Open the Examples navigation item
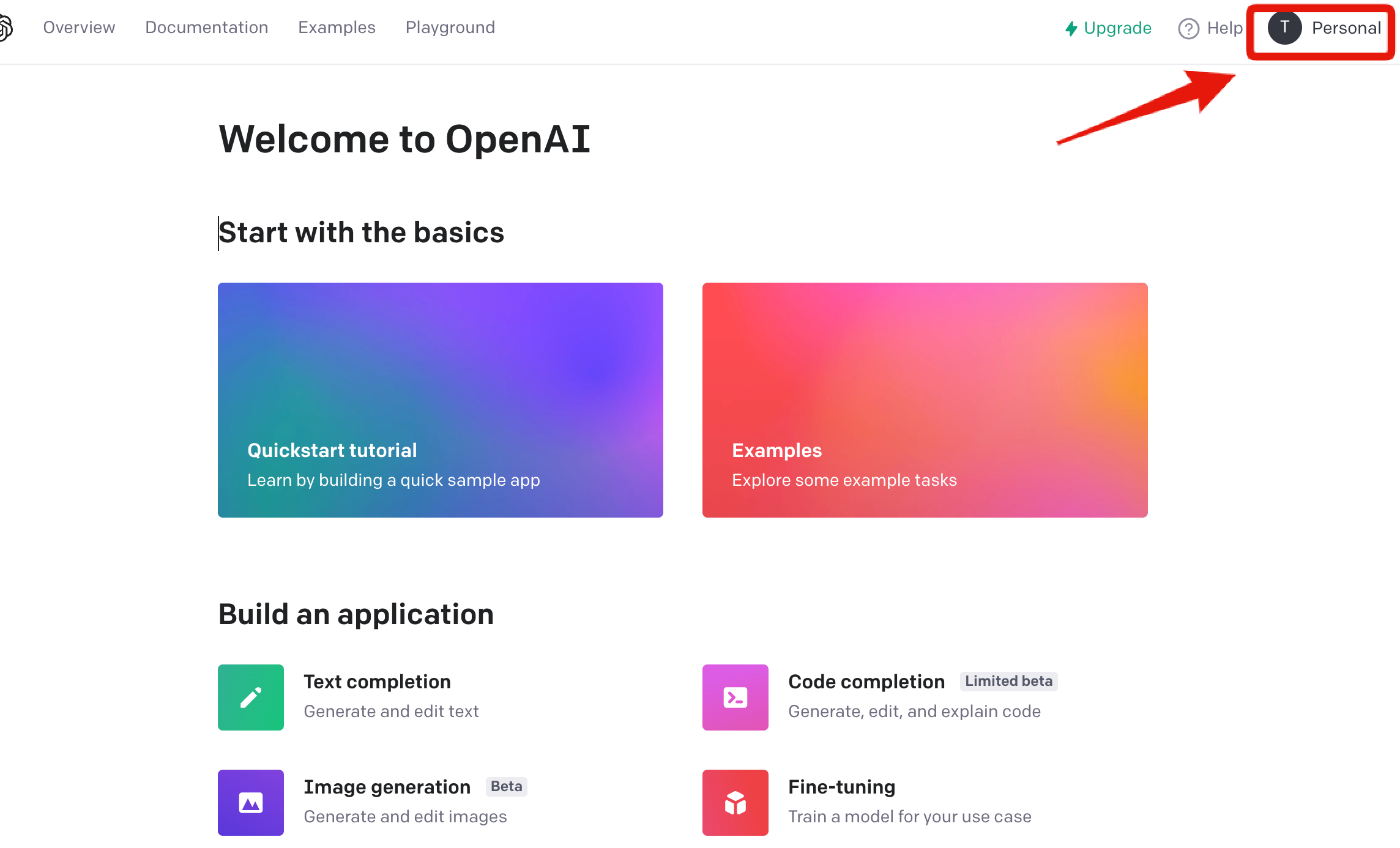 pyautogui.click(x=337, y=28)
